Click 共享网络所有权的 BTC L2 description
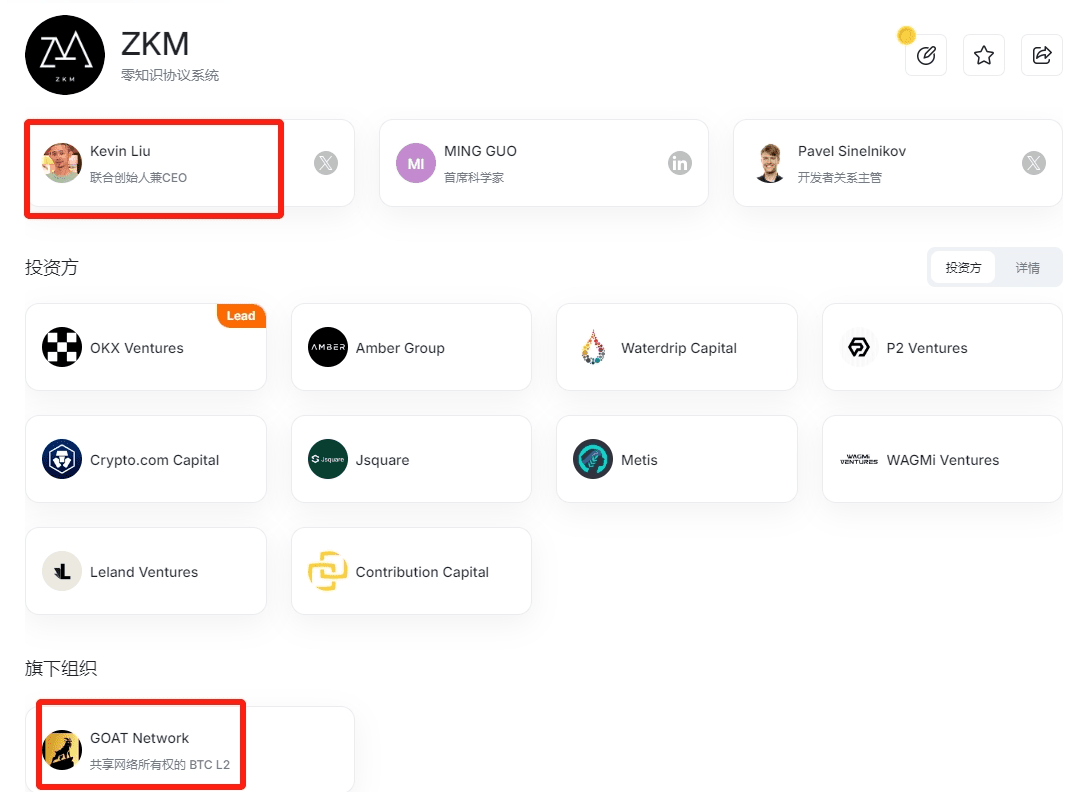The image size is (1073, 792). coord(160,765)
